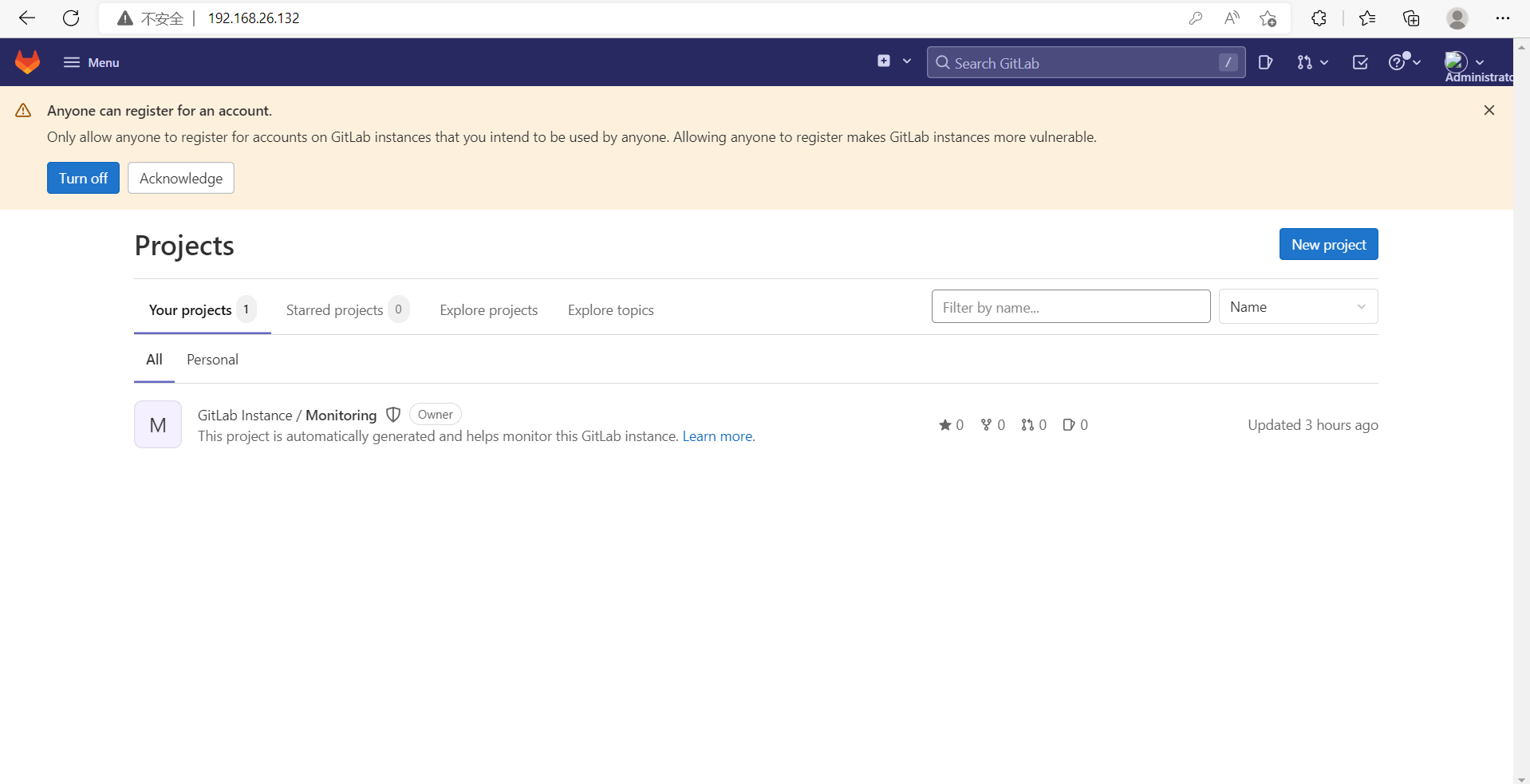Click the Filter by name field
This screenshot has height=784, width=1530.
(x=1071, y=306)
